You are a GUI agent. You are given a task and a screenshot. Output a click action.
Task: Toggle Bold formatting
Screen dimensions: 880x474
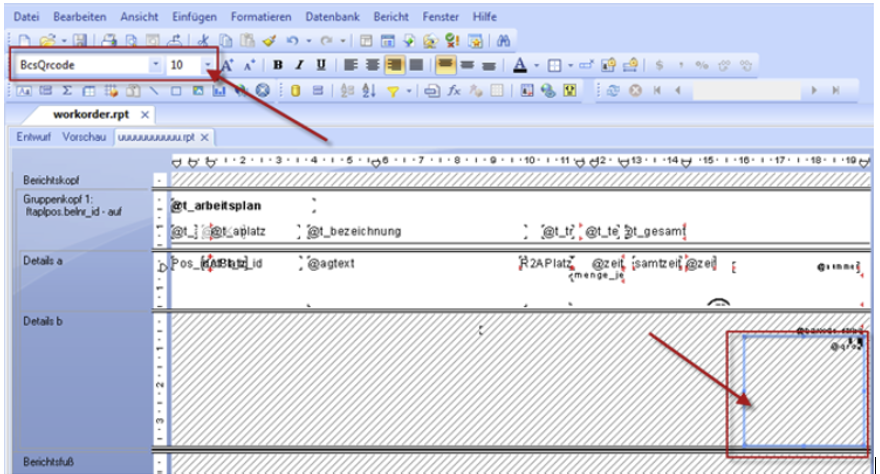(278, 65)
